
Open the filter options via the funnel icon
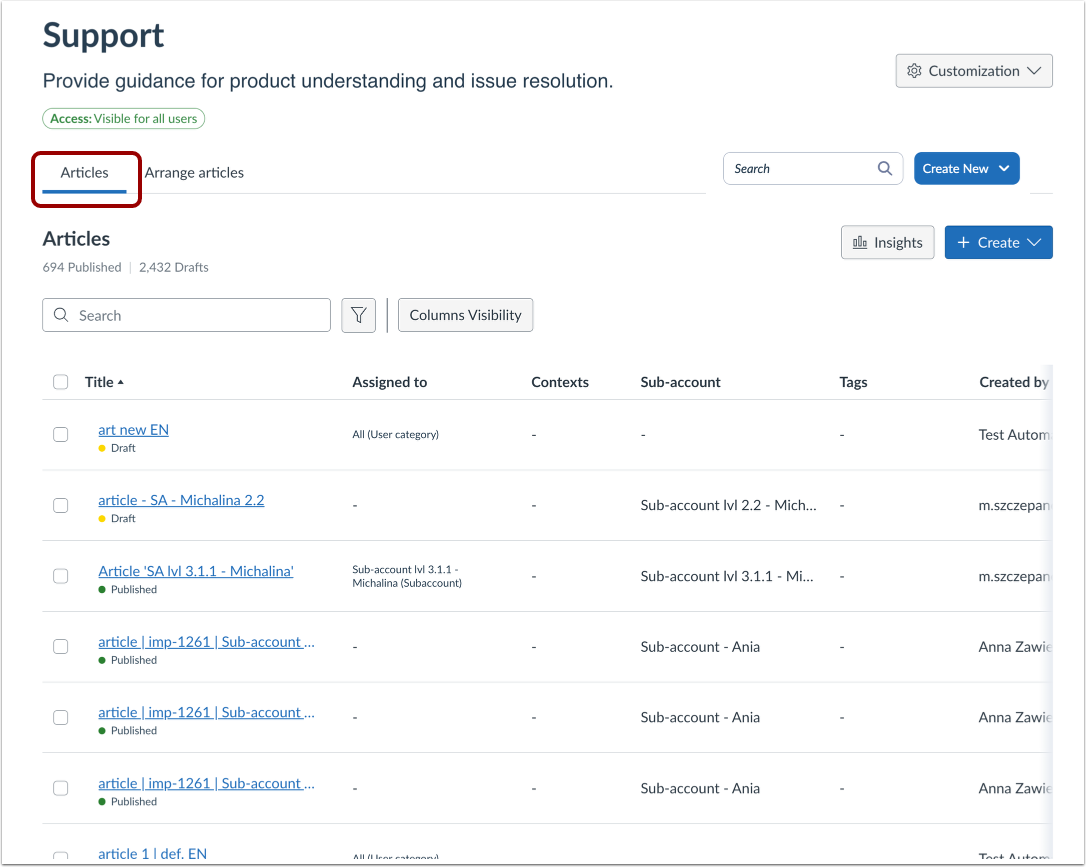coord(358,314)
